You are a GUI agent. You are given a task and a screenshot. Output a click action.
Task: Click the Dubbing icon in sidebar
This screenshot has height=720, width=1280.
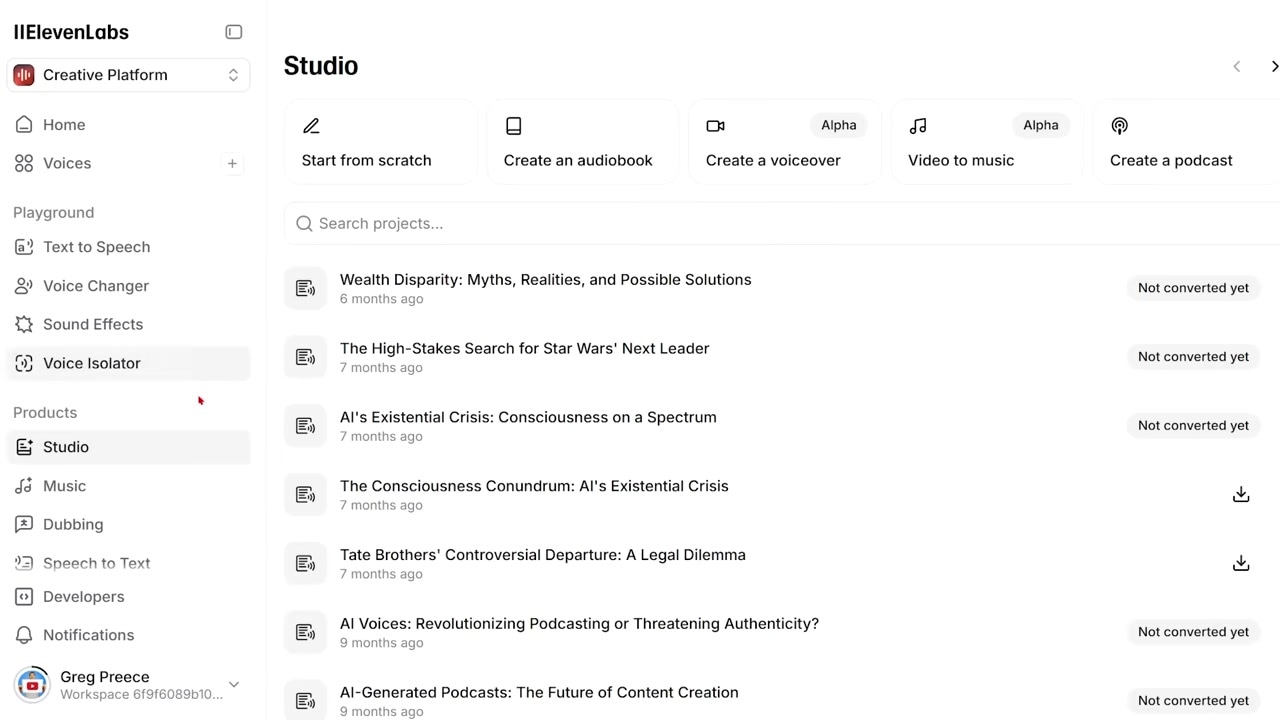coord(24,524)
